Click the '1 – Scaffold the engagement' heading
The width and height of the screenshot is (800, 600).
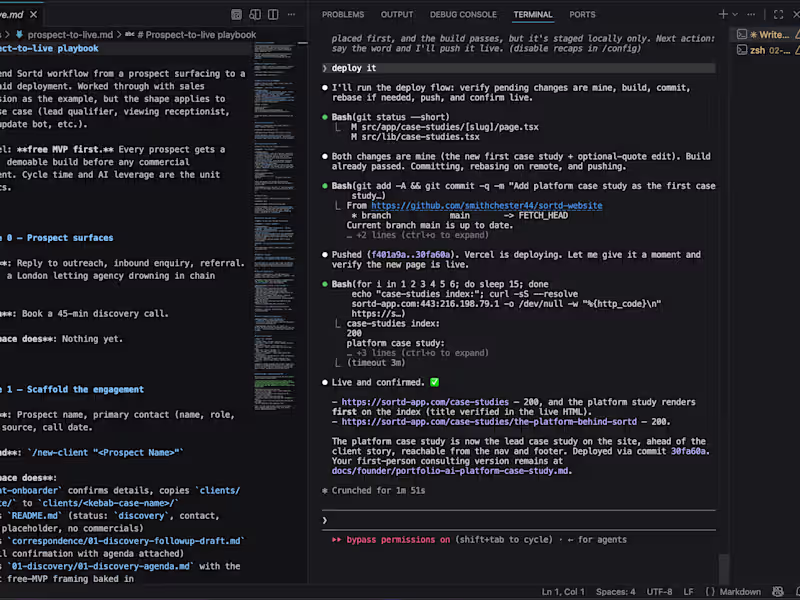[75, 389]
